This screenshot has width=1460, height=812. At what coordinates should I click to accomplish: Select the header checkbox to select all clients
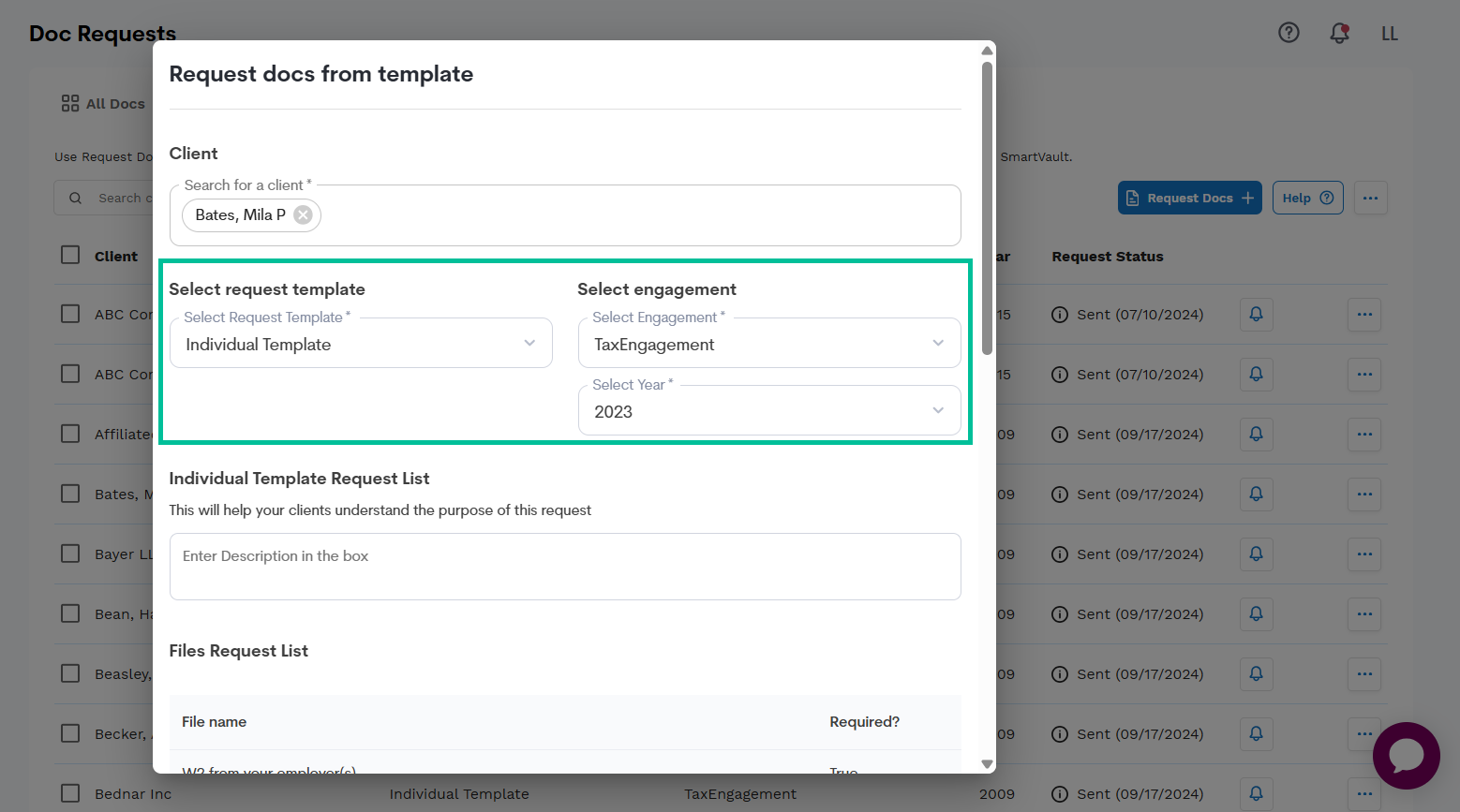(x=69, y=254)
